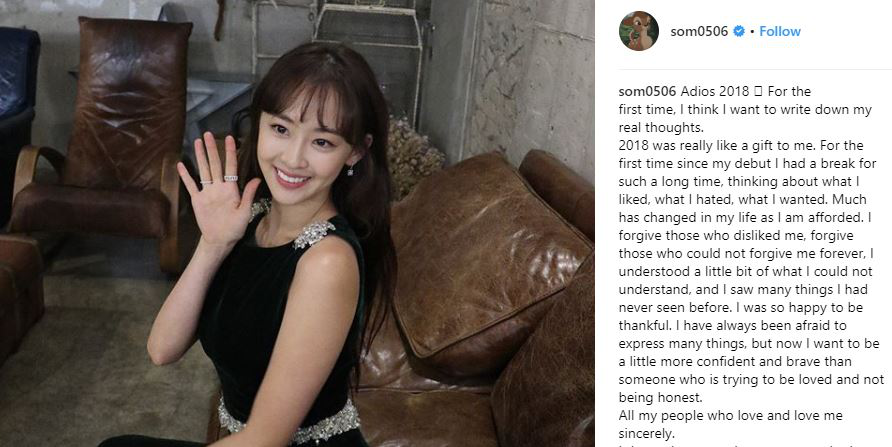Click the caption line starting 'All my people'

pos(730,416)
